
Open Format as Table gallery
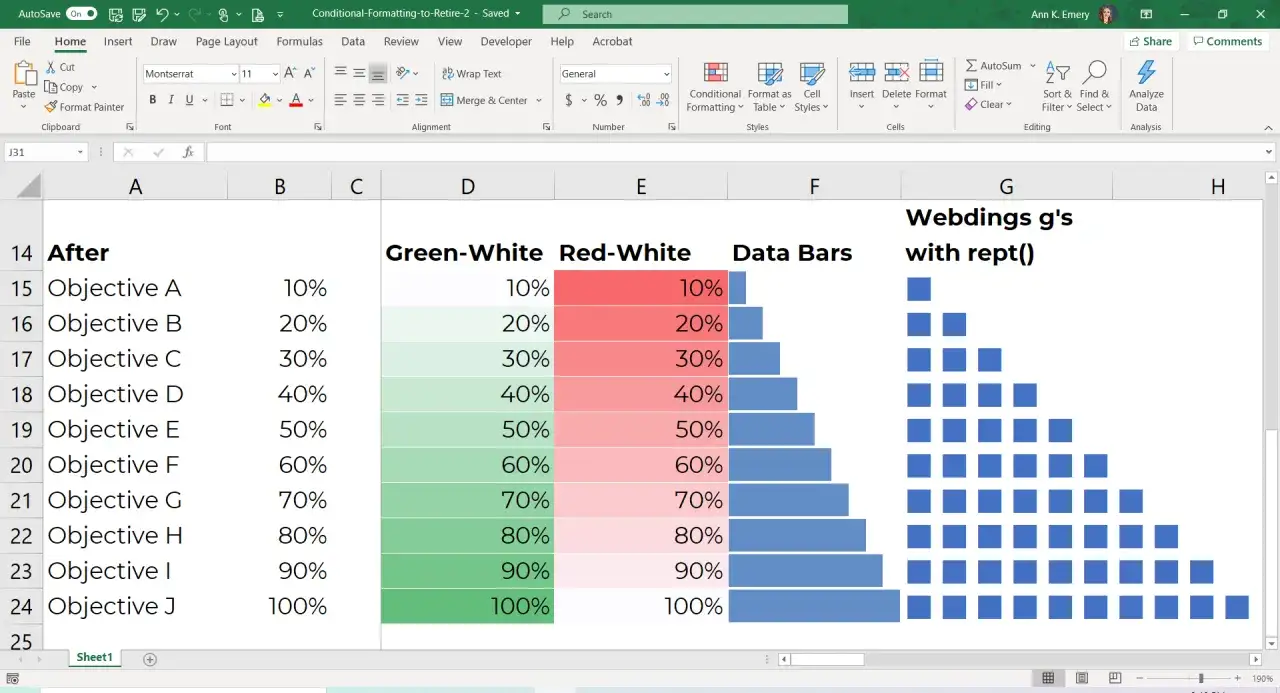(x=770, y=87)
